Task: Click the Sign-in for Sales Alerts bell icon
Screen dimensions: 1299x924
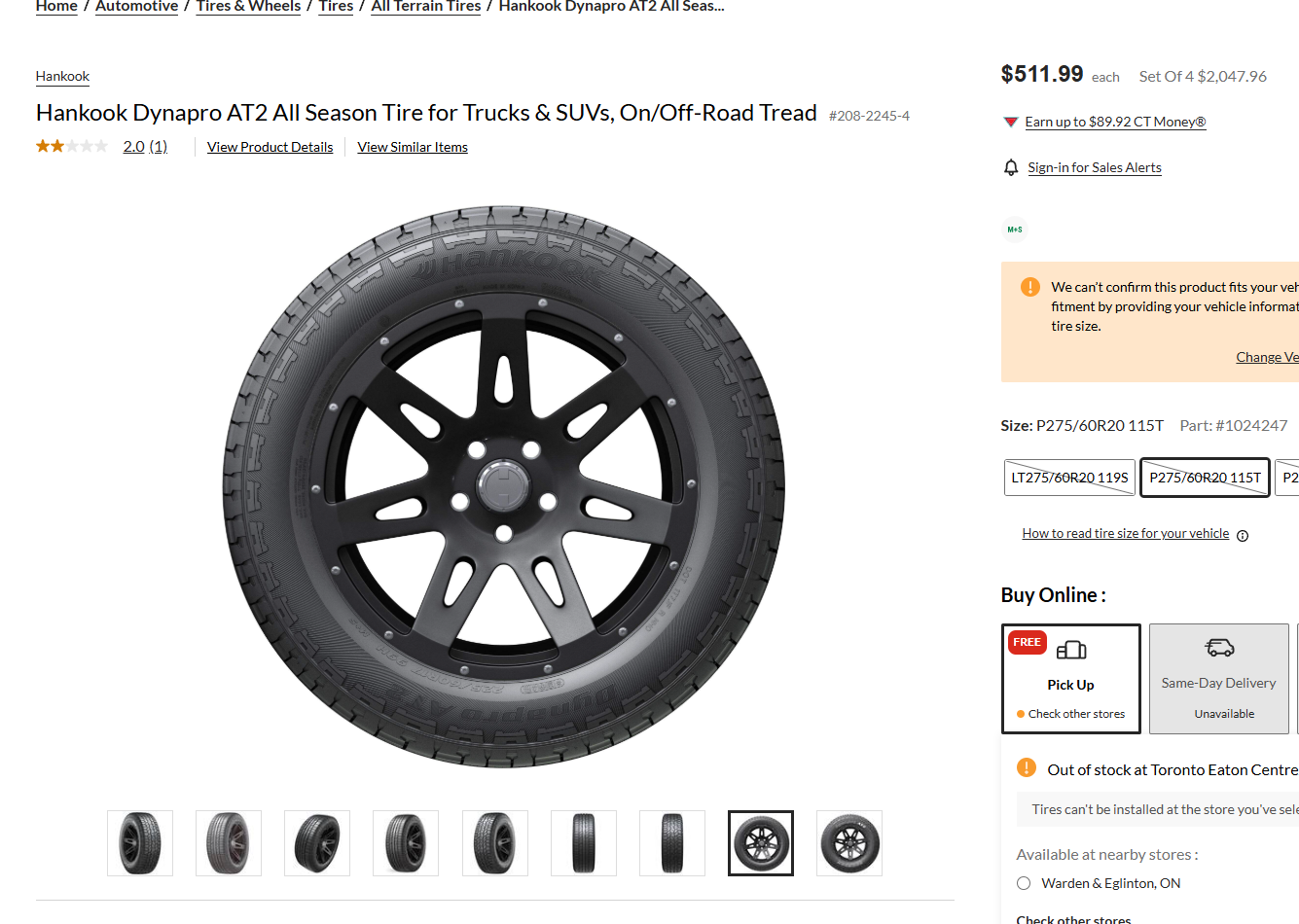Action: click(x=1012, y=166)
